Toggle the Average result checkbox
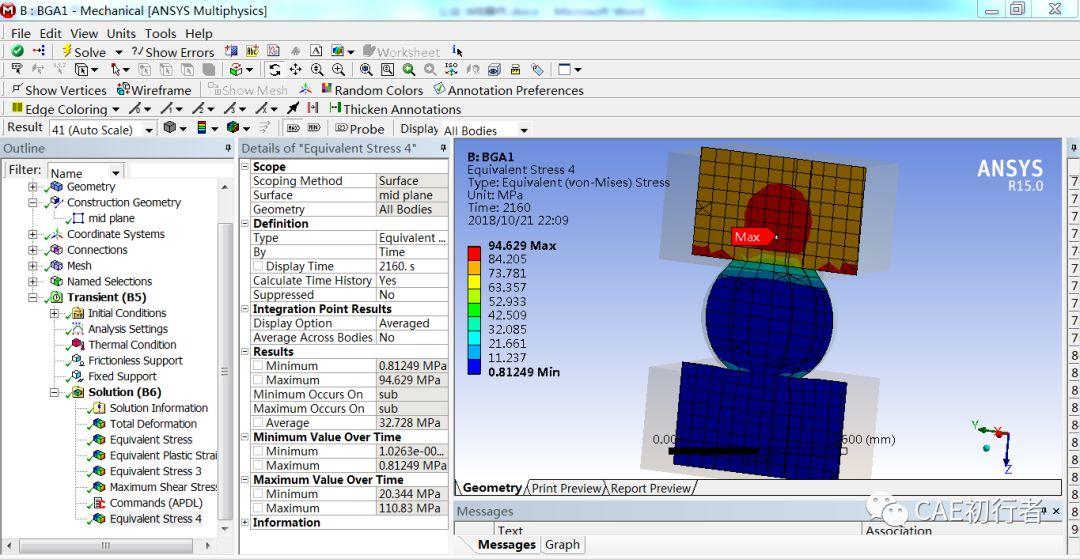Viewport: 1080px width, 559px height. click(258, 423)
